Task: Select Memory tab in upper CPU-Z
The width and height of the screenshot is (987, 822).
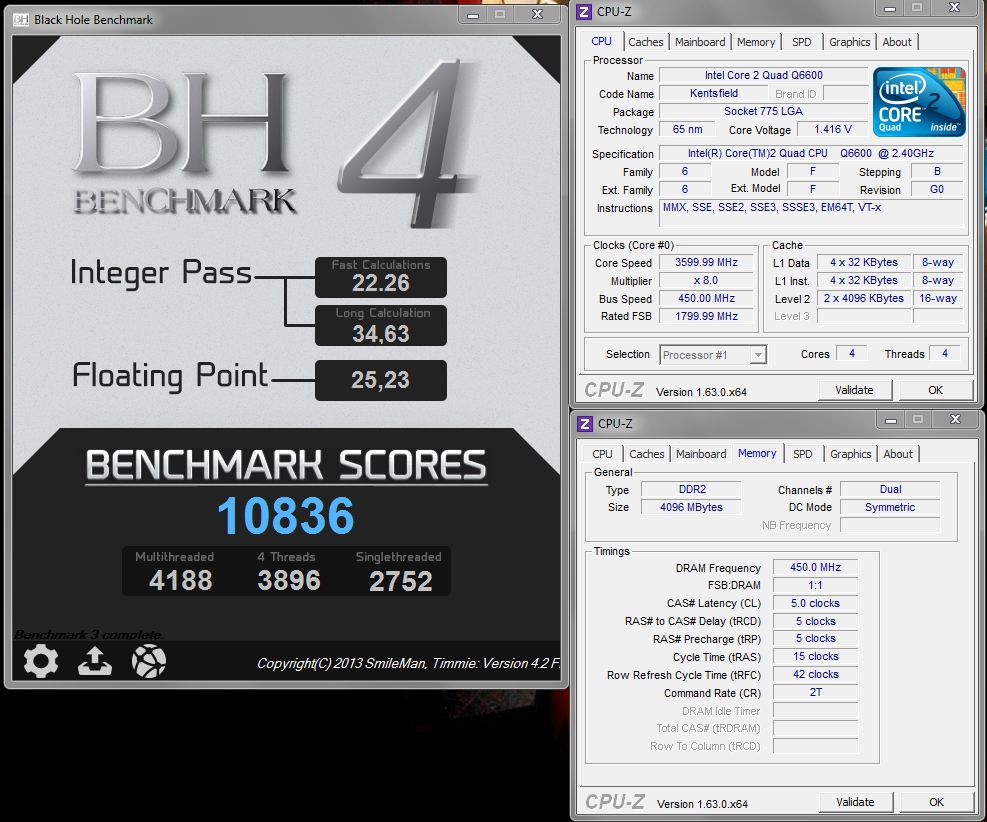Action: [x=756, y=42]
